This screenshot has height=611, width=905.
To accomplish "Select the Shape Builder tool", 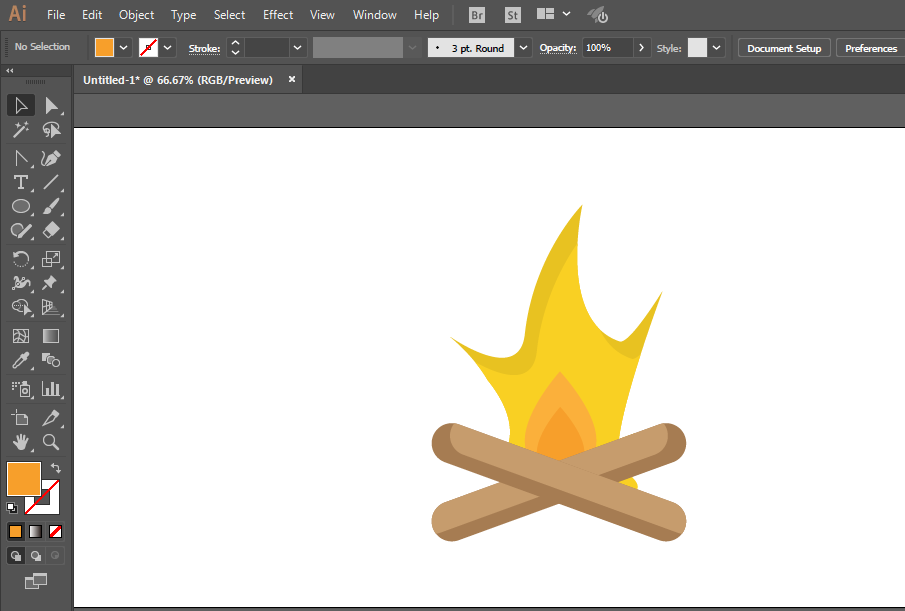I will [x=21, y=308].
